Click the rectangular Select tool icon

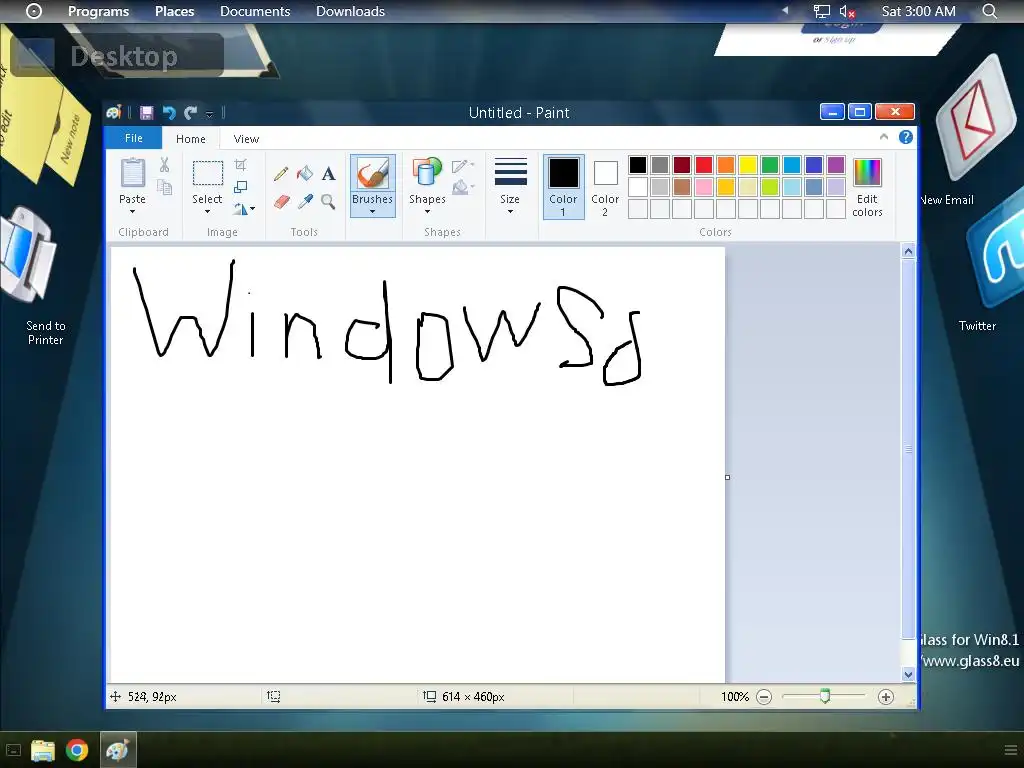point(208,174)
